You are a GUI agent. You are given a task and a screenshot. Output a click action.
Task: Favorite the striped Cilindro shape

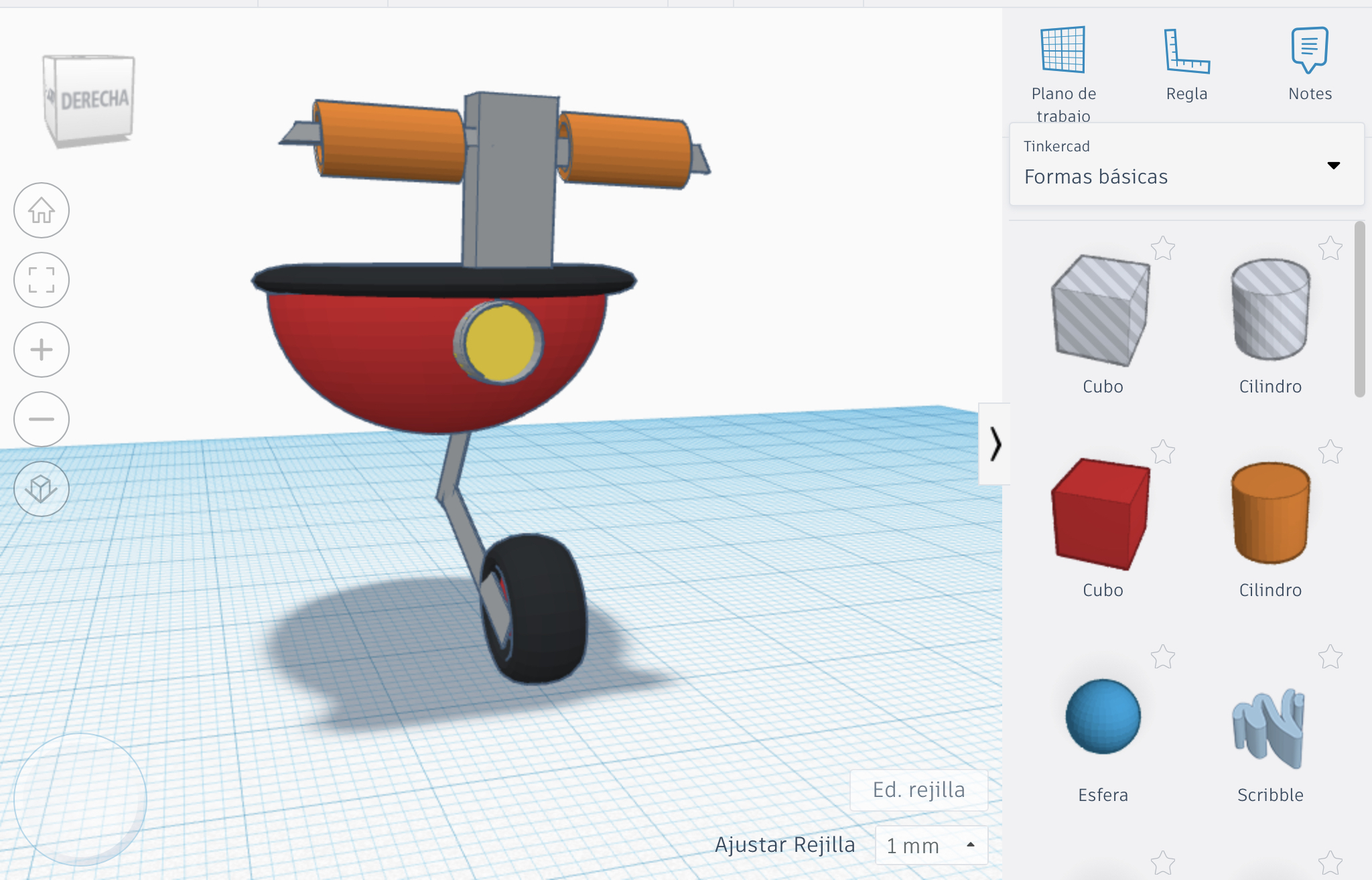1332,248
